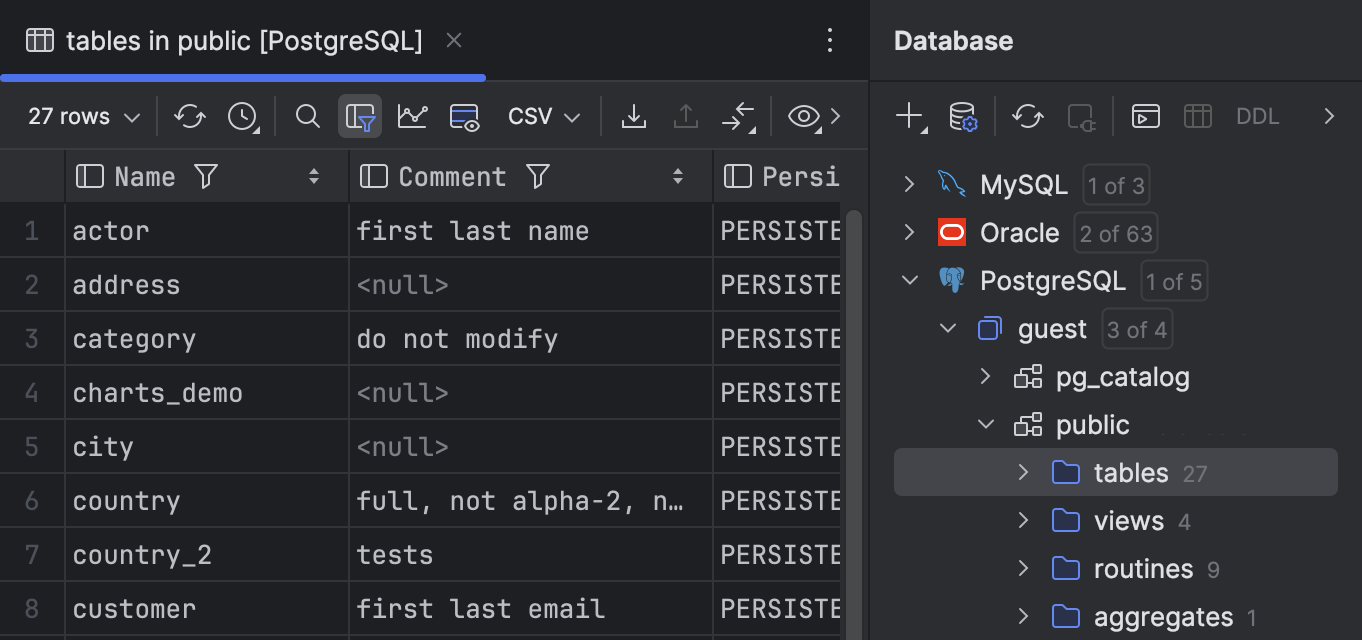This screenshot has width=1362, height=640.
Task: Switch to tables in public tab
Action: click(x=240, y=40)
